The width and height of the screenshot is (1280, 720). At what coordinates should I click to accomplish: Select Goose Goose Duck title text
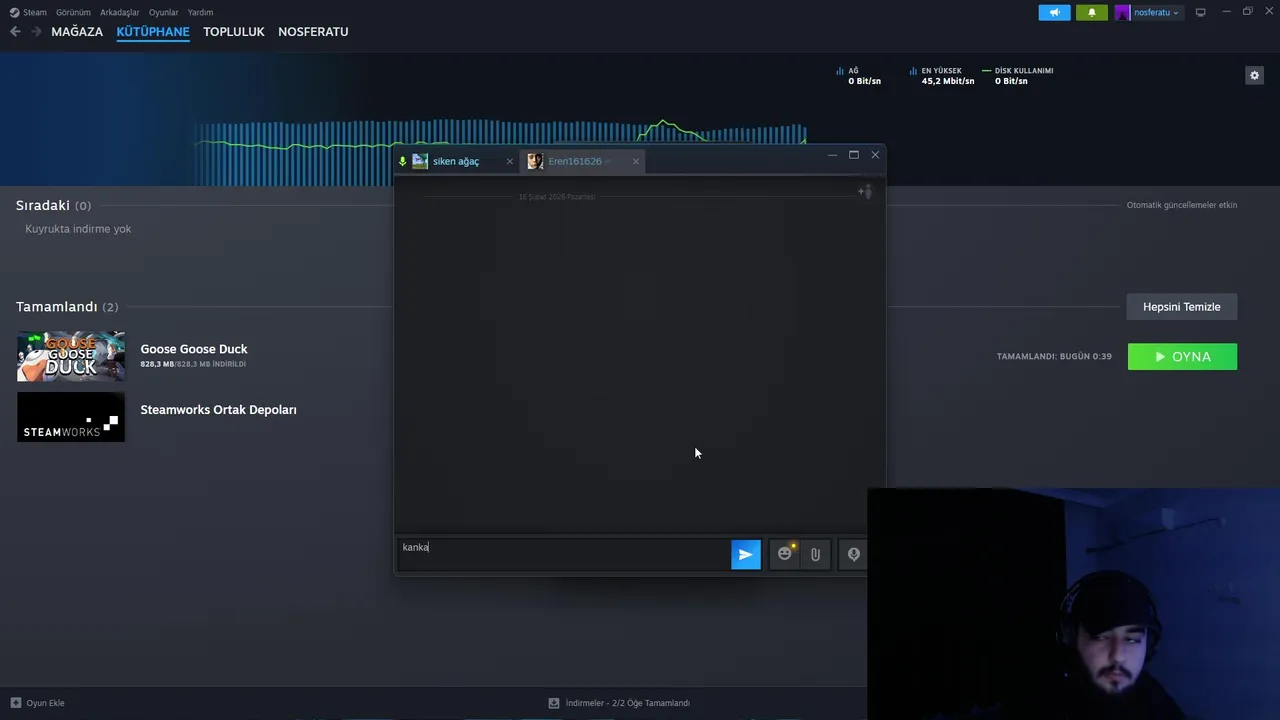pos(194,349)
